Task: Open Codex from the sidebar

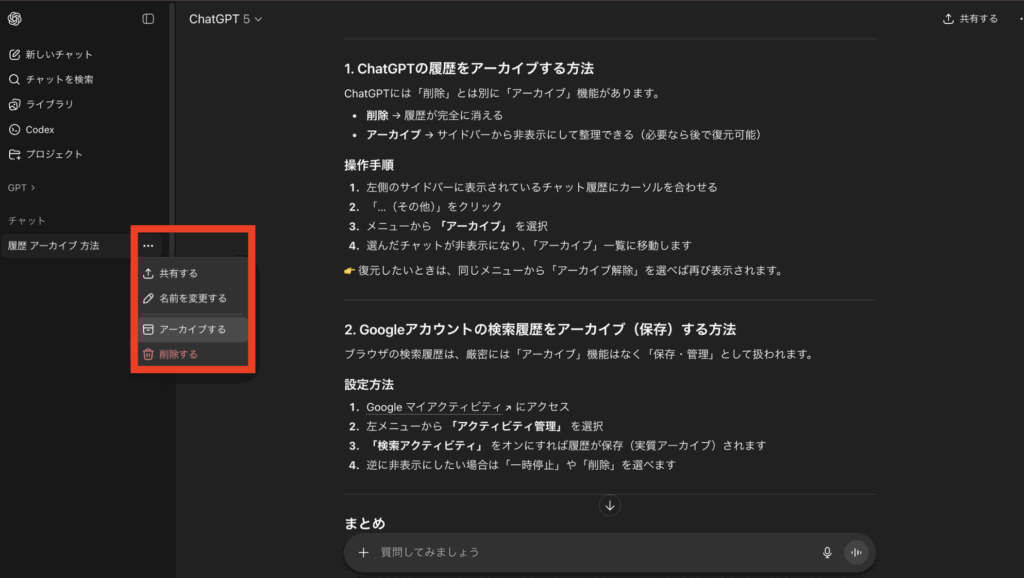Action: pos(39,129)
